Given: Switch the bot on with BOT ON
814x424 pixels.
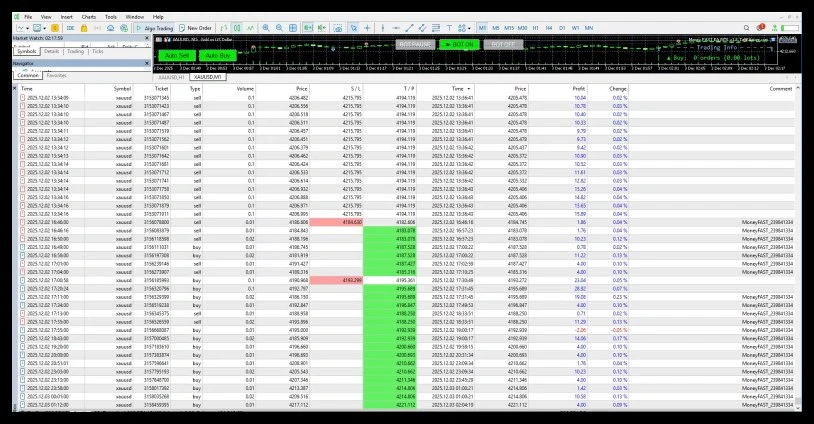Looking at the screenshot, I should [455, 45].
